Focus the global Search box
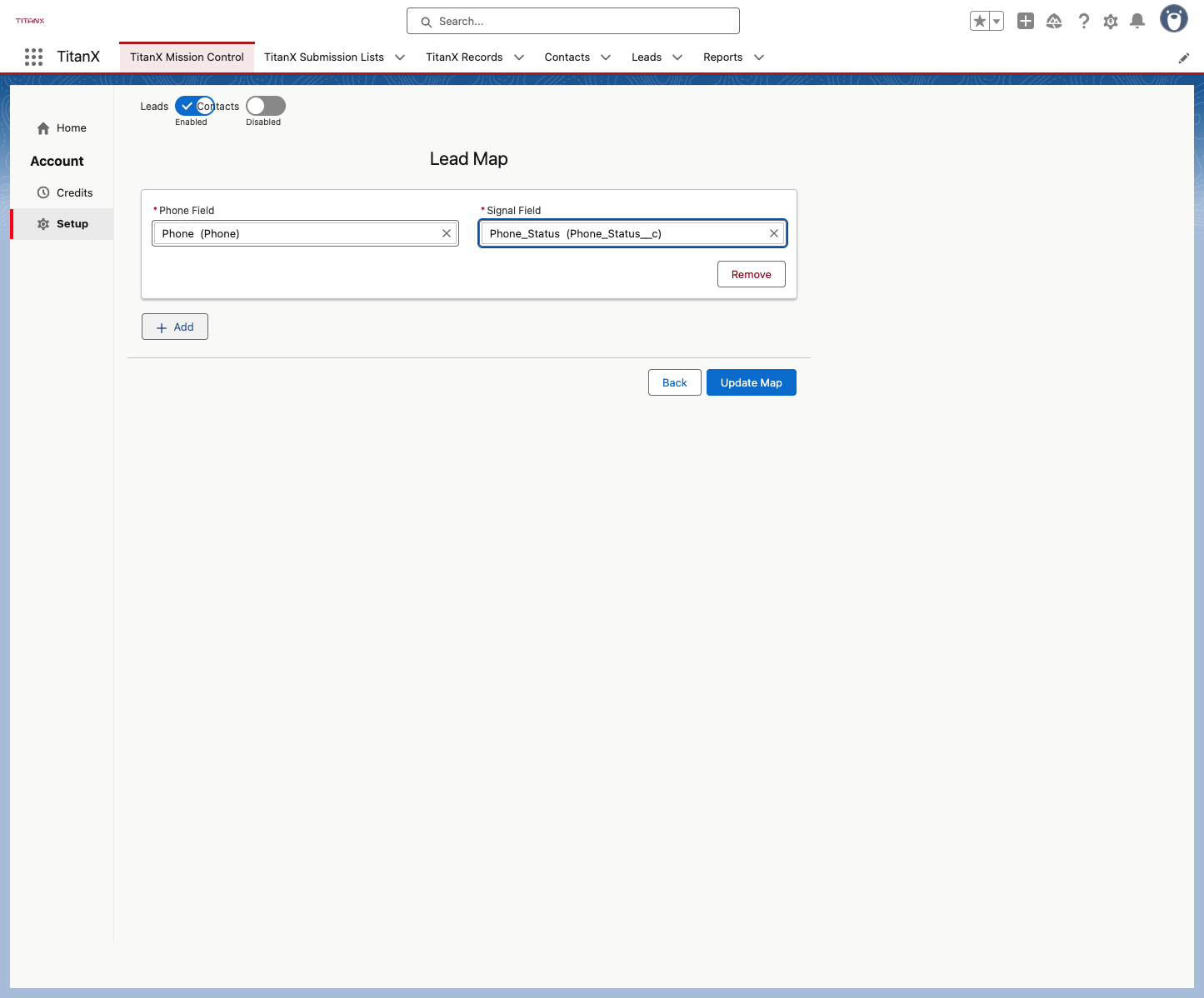The image size is (1204, 998). 573,21
